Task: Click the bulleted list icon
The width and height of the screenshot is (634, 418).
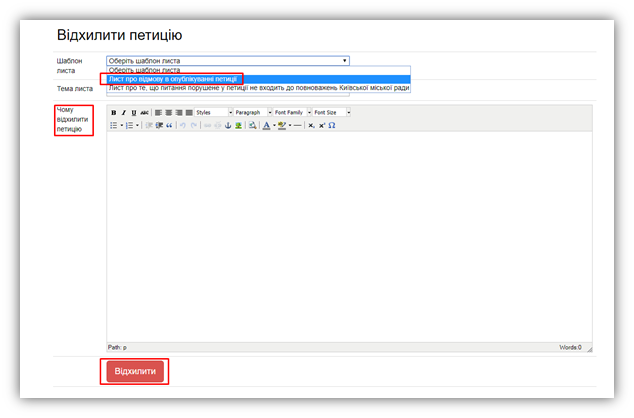Action: (114, 126)
